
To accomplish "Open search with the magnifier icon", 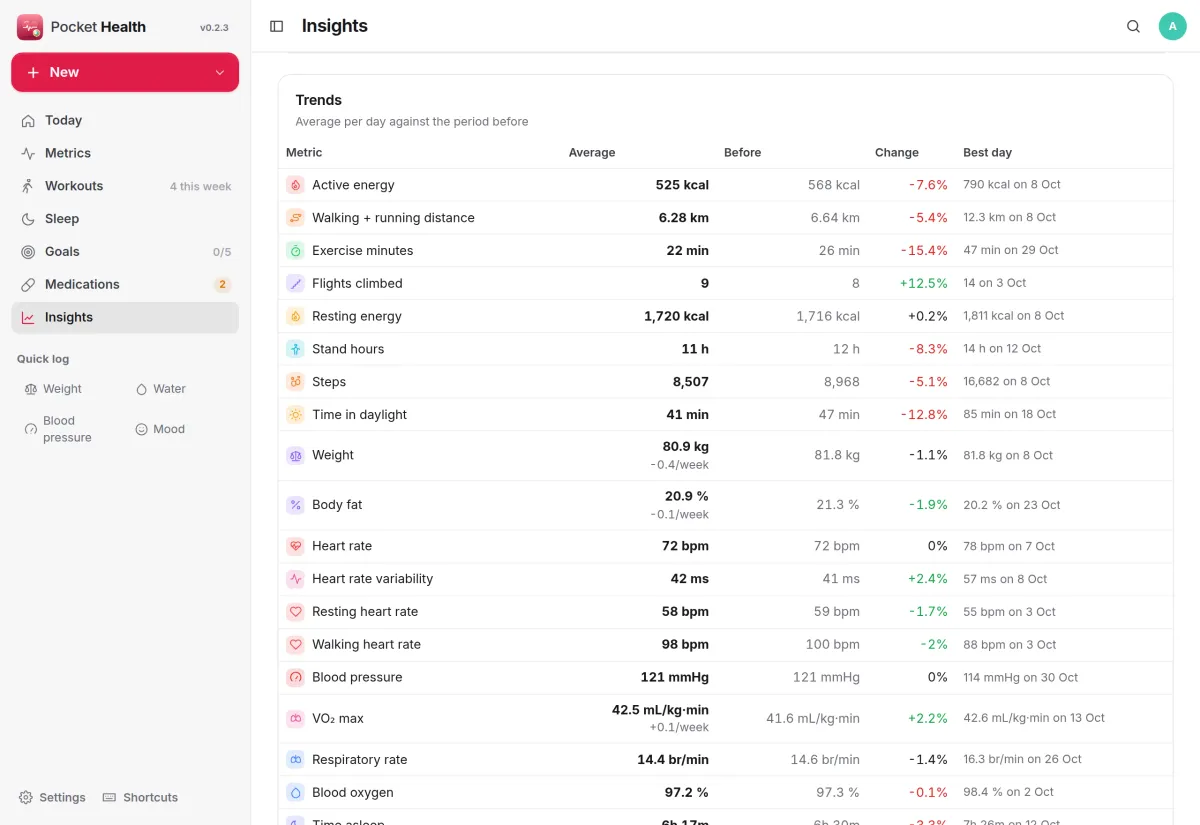I will coord(1133,26).
